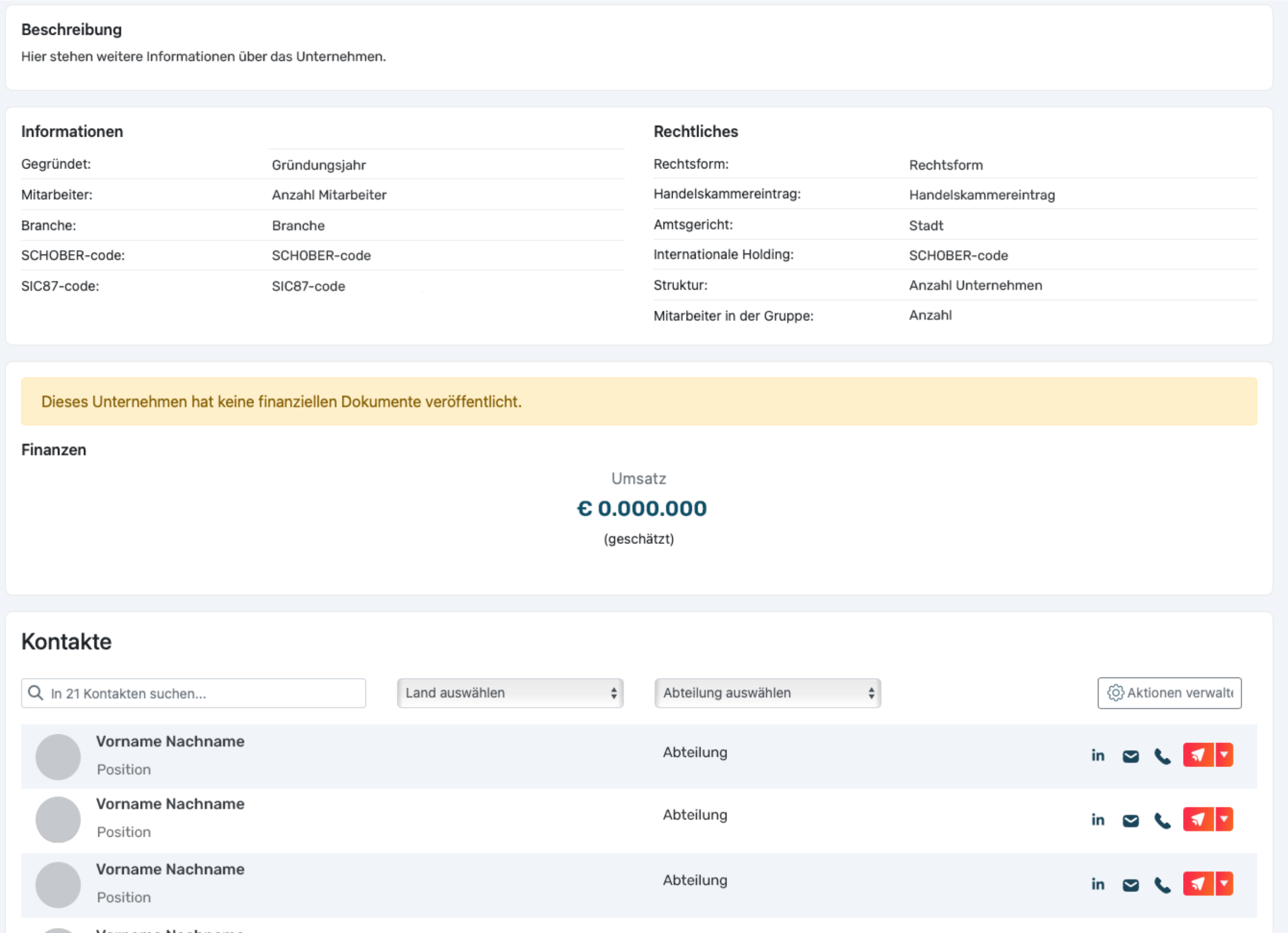Image resolution: width=1288 pixels, height=933 pixels.
Task: Click email icon in third contact row
Action: tap(1130, 885)
